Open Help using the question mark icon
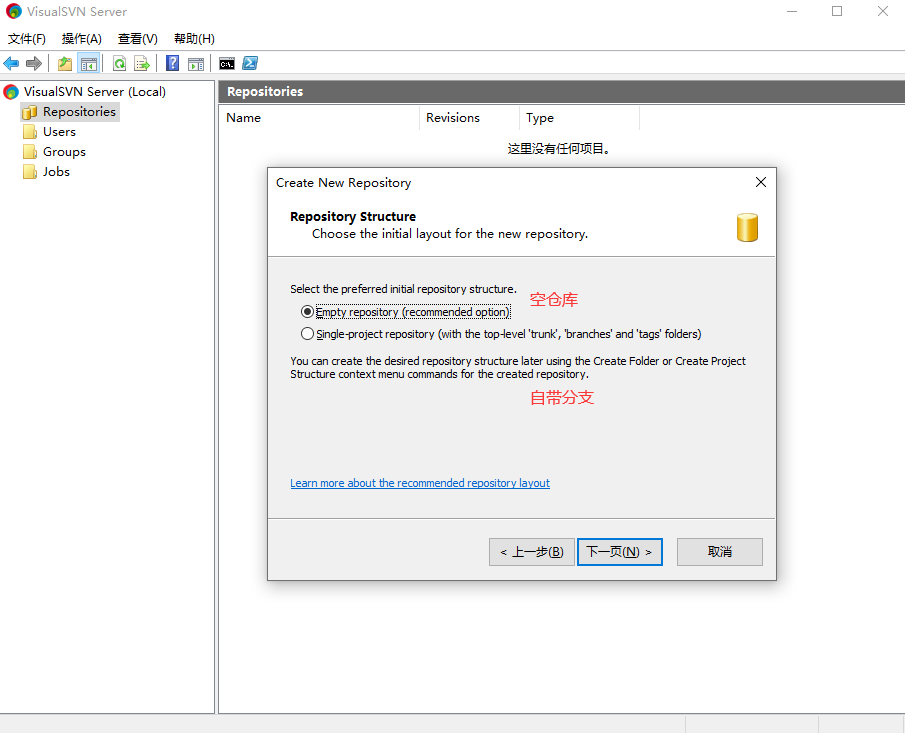905x733 pixels. tap(173, 64)
